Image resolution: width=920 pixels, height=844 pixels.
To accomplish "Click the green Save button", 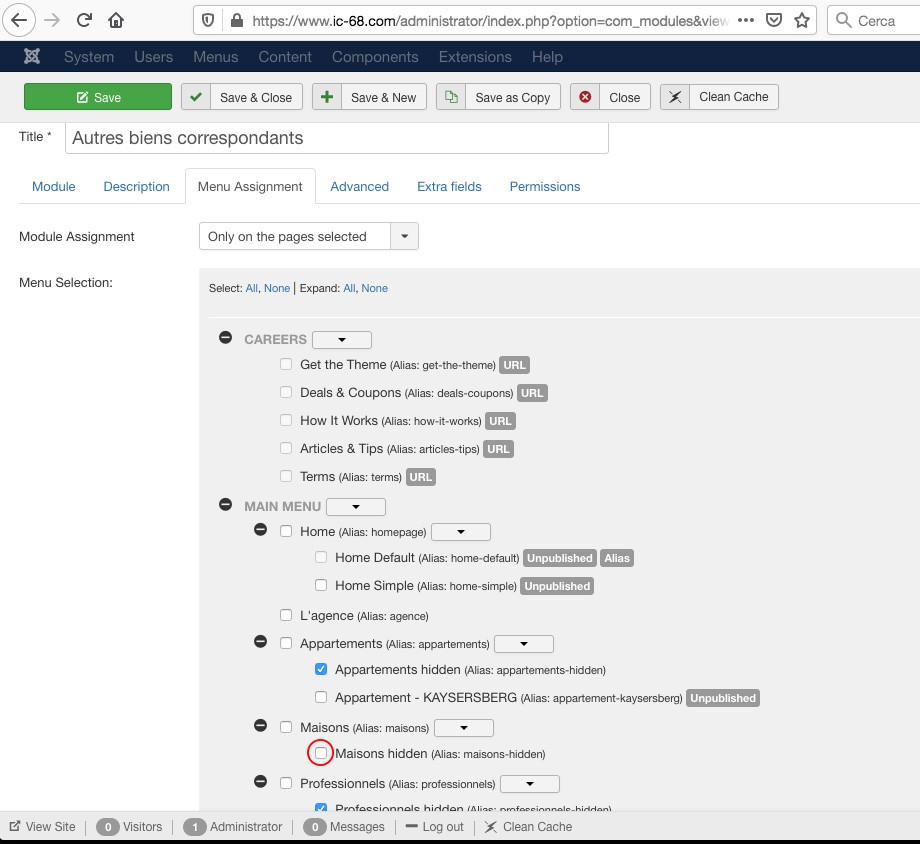I will coord(98,97).
